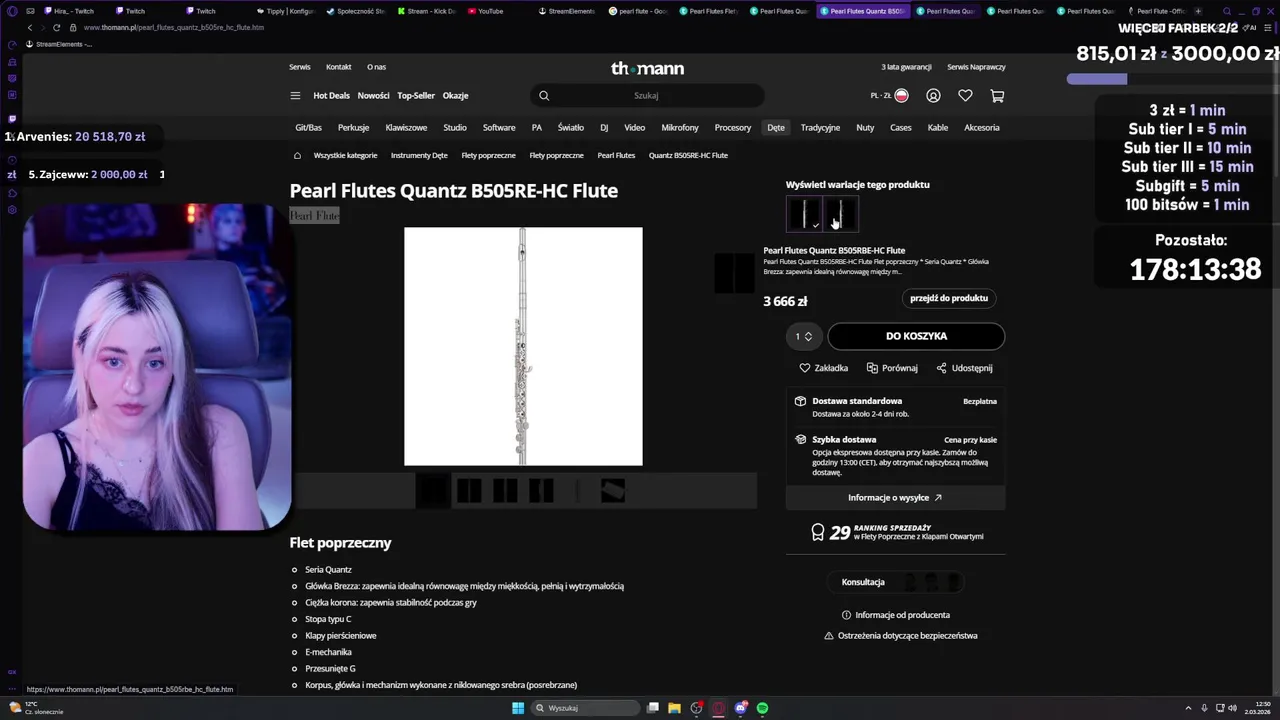This screenshot has width=1280, height=720.
Task: Open Okazje page
Action: coord(455,96)
